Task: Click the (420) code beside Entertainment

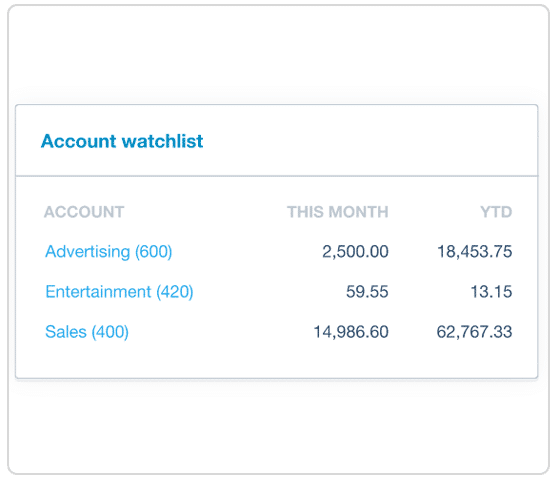Action: 175,292
